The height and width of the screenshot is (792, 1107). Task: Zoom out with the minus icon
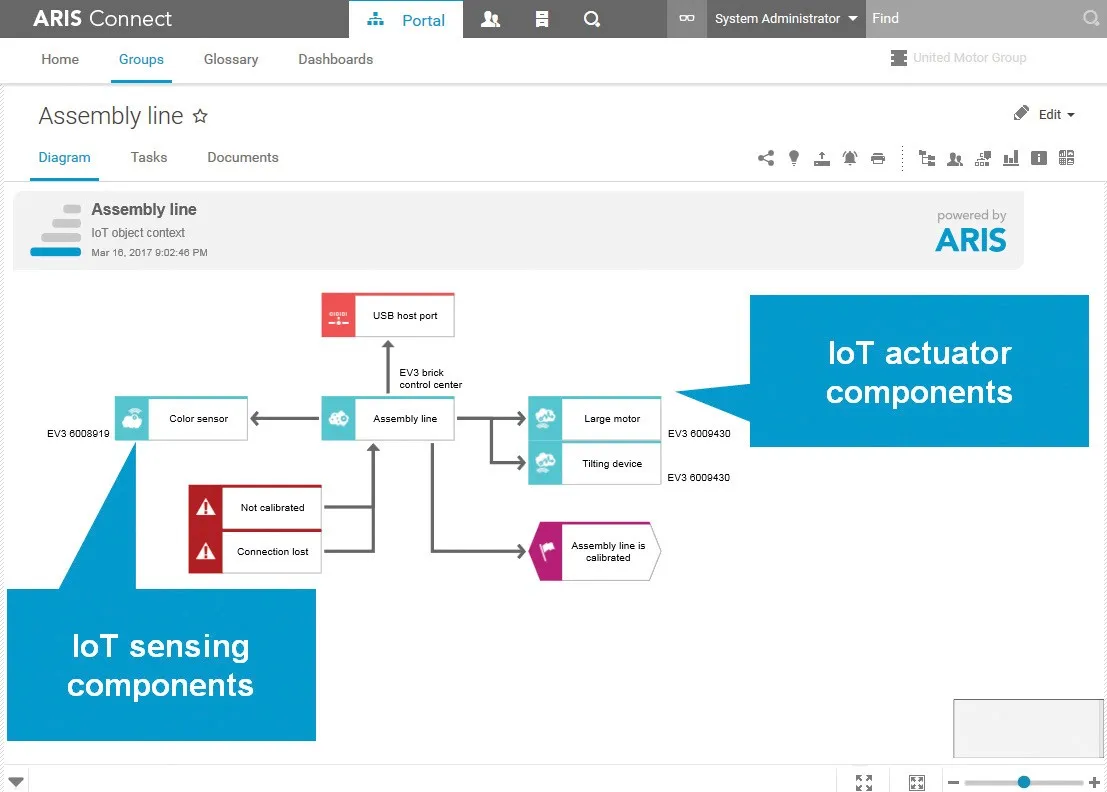953,782
